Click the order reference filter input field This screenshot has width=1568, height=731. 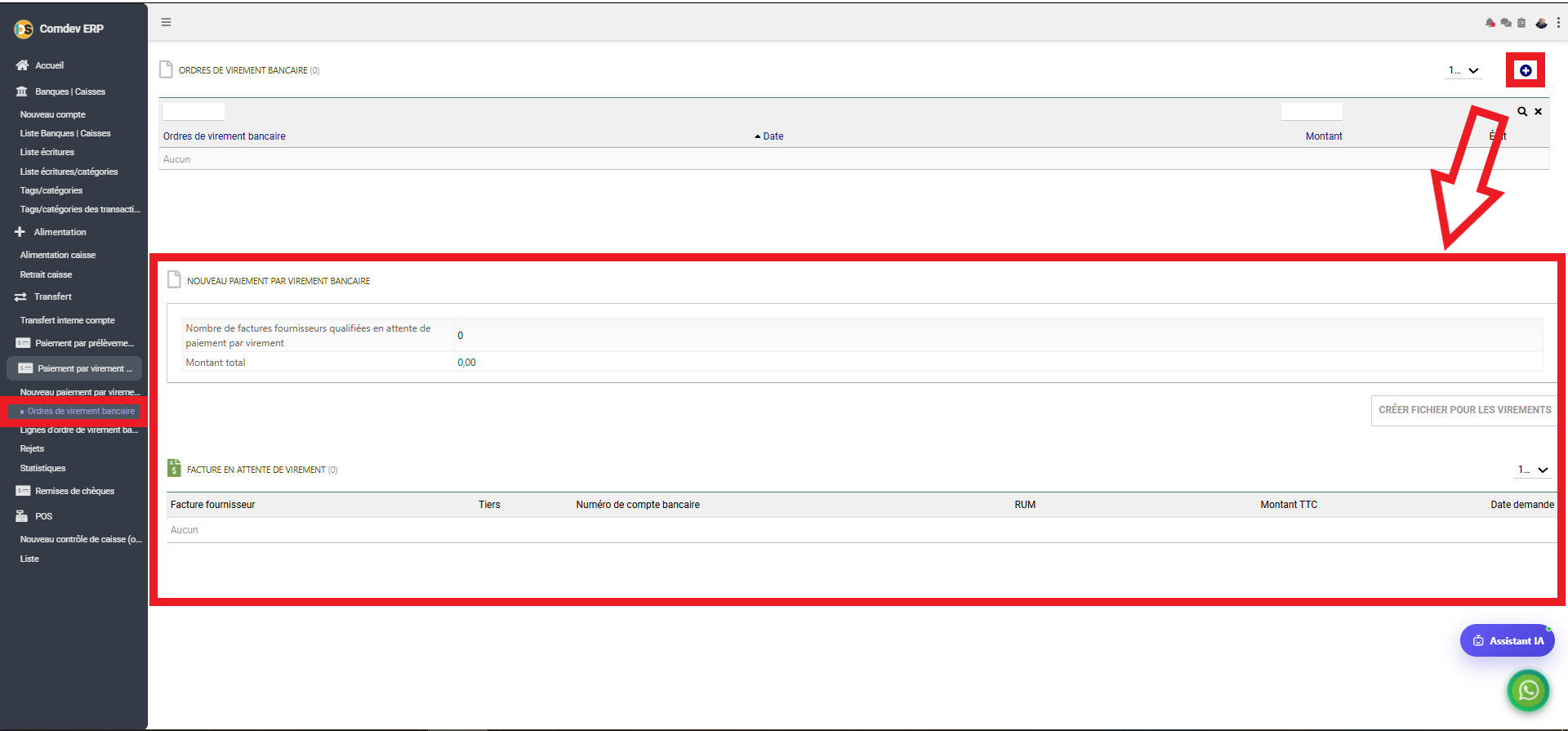(x=194, y=111)
